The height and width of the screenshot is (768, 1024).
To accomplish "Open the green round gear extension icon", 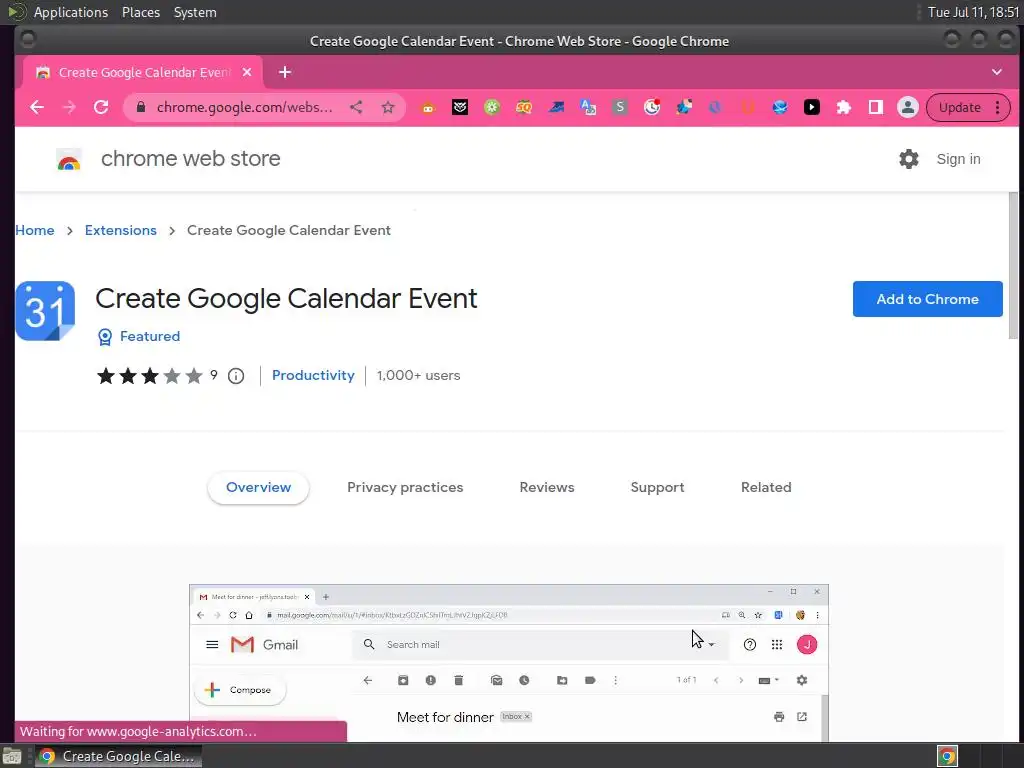I will point(492,107).
